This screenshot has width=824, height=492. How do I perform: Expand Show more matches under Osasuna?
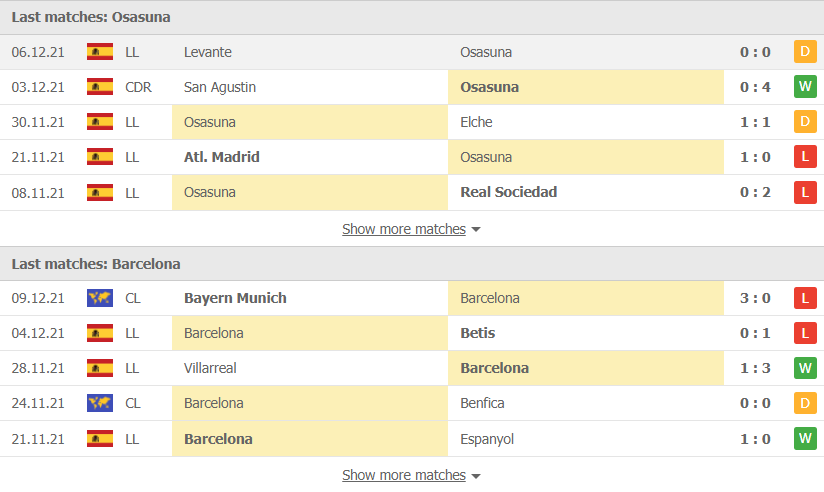[404, 229]
